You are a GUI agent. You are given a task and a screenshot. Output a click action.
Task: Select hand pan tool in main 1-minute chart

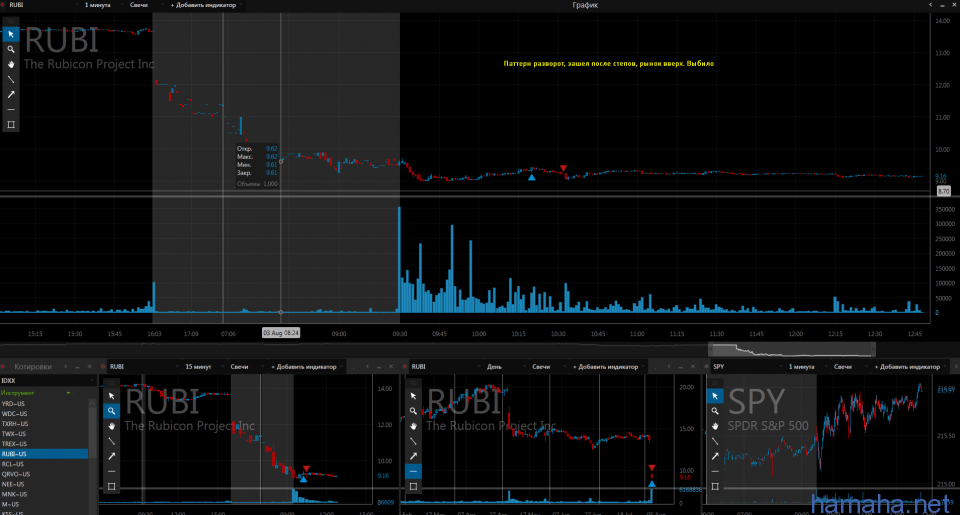tap(10, 64)
